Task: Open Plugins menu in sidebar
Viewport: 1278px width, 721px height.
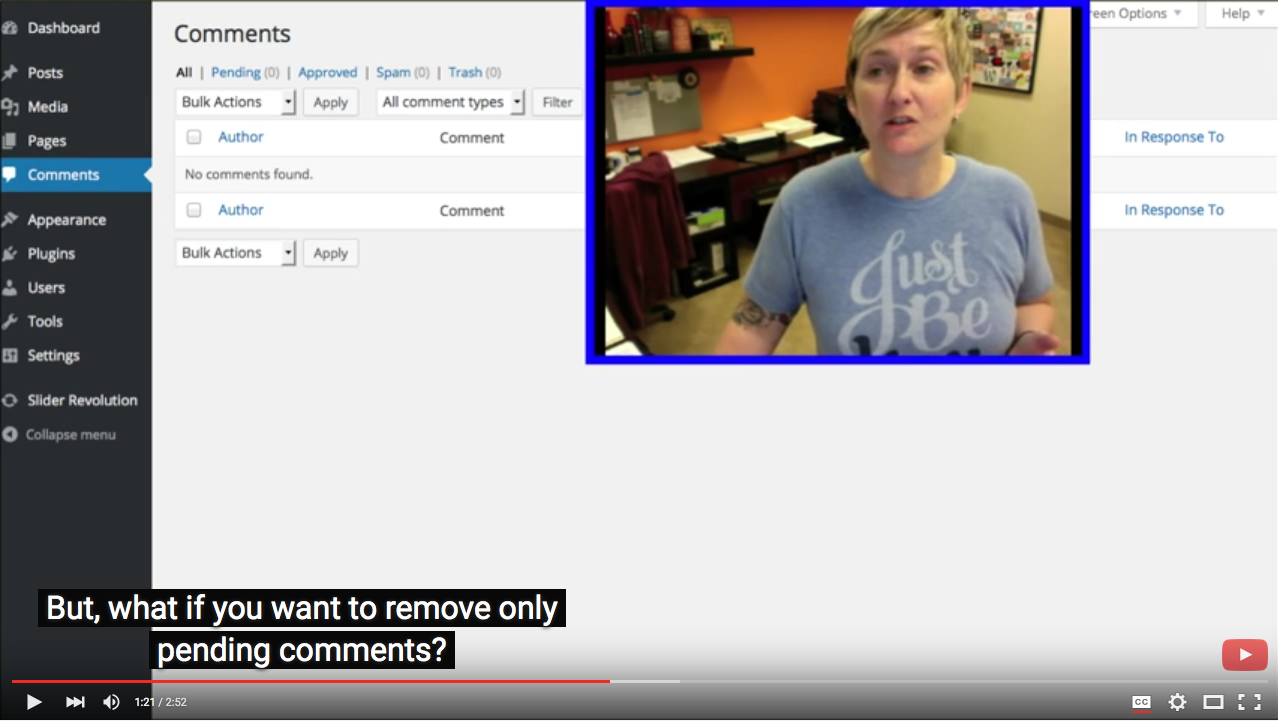Action: [51, 254]
